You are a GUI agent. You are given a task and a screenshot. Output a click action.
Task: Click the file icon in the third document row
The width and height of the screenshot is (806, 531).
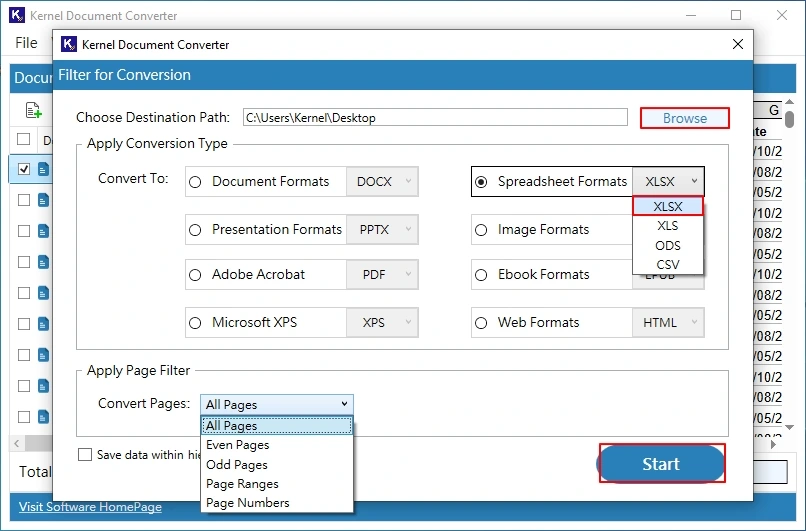44,231
